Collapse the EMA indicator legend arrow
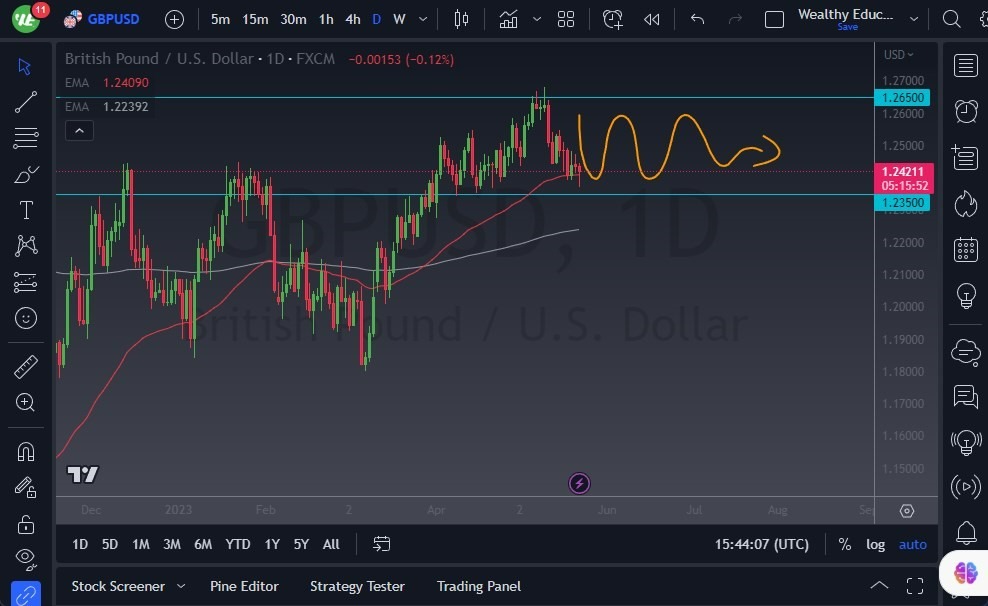The height and width of the screenshot is (606, 988). (79, 130)
